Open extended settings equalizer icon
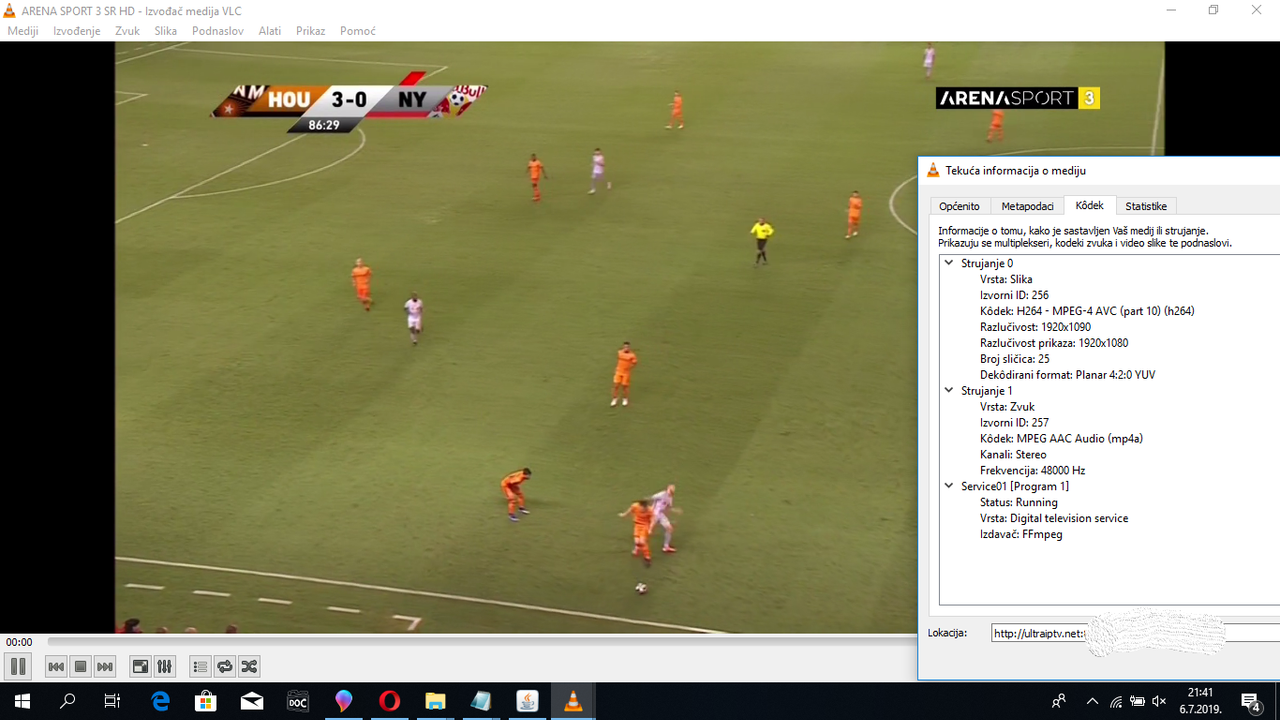Screen dimensions: 1280x720 coord(165,667)
